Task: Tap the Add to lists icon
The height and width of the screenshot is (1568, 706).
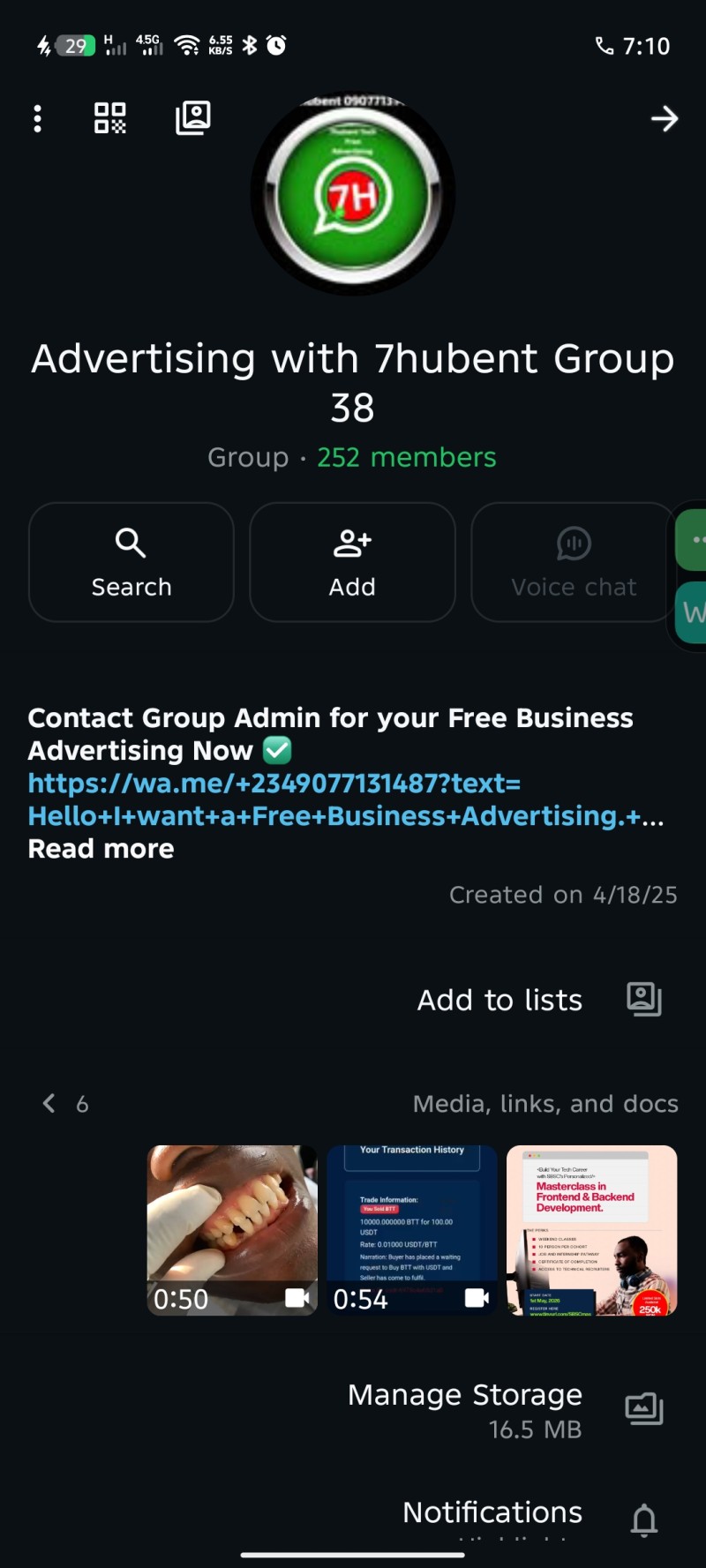Action: (644, 999)
